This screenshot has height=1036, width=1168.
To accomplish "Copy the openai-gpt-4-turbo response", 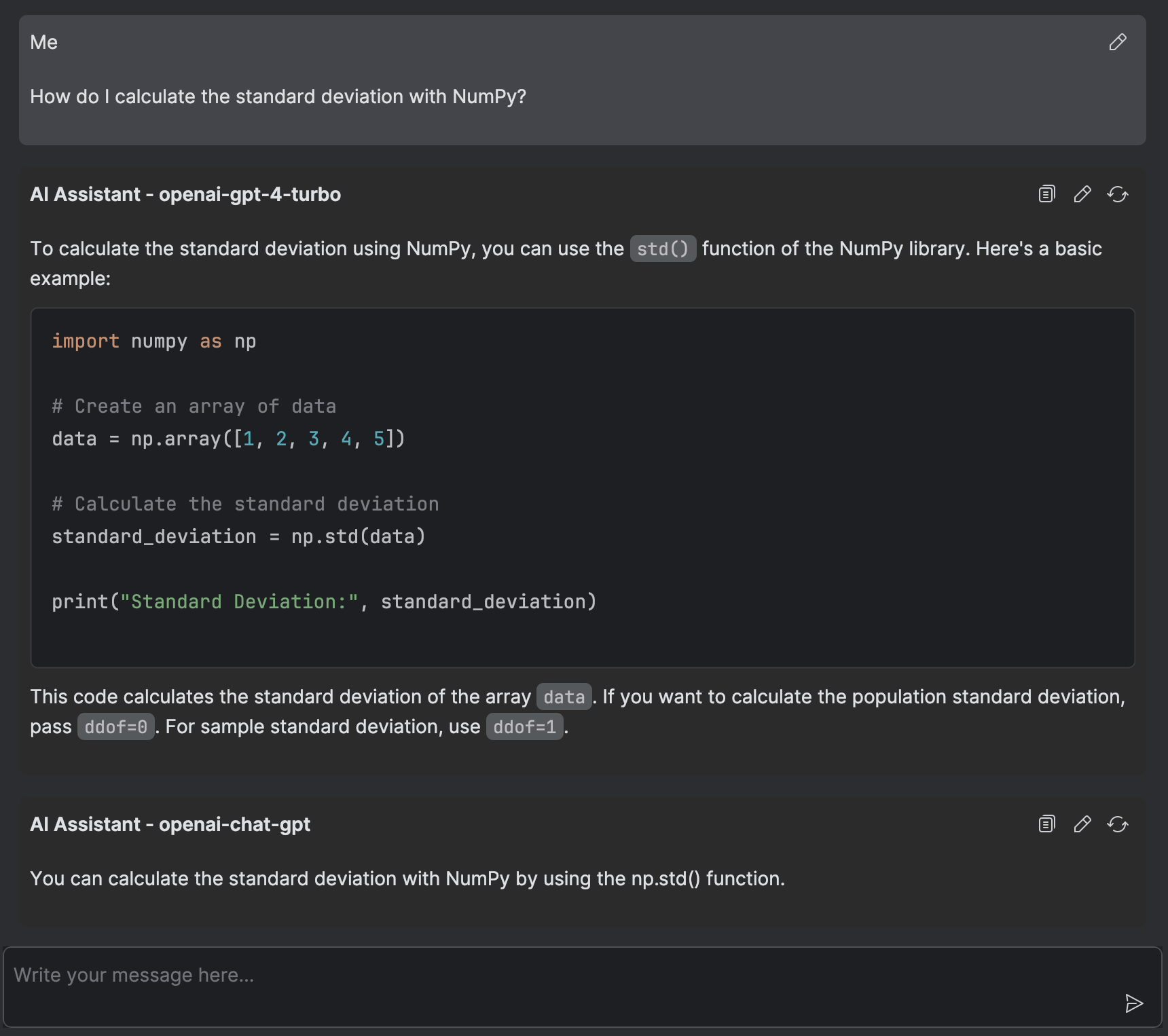I will pos(1045,194).
